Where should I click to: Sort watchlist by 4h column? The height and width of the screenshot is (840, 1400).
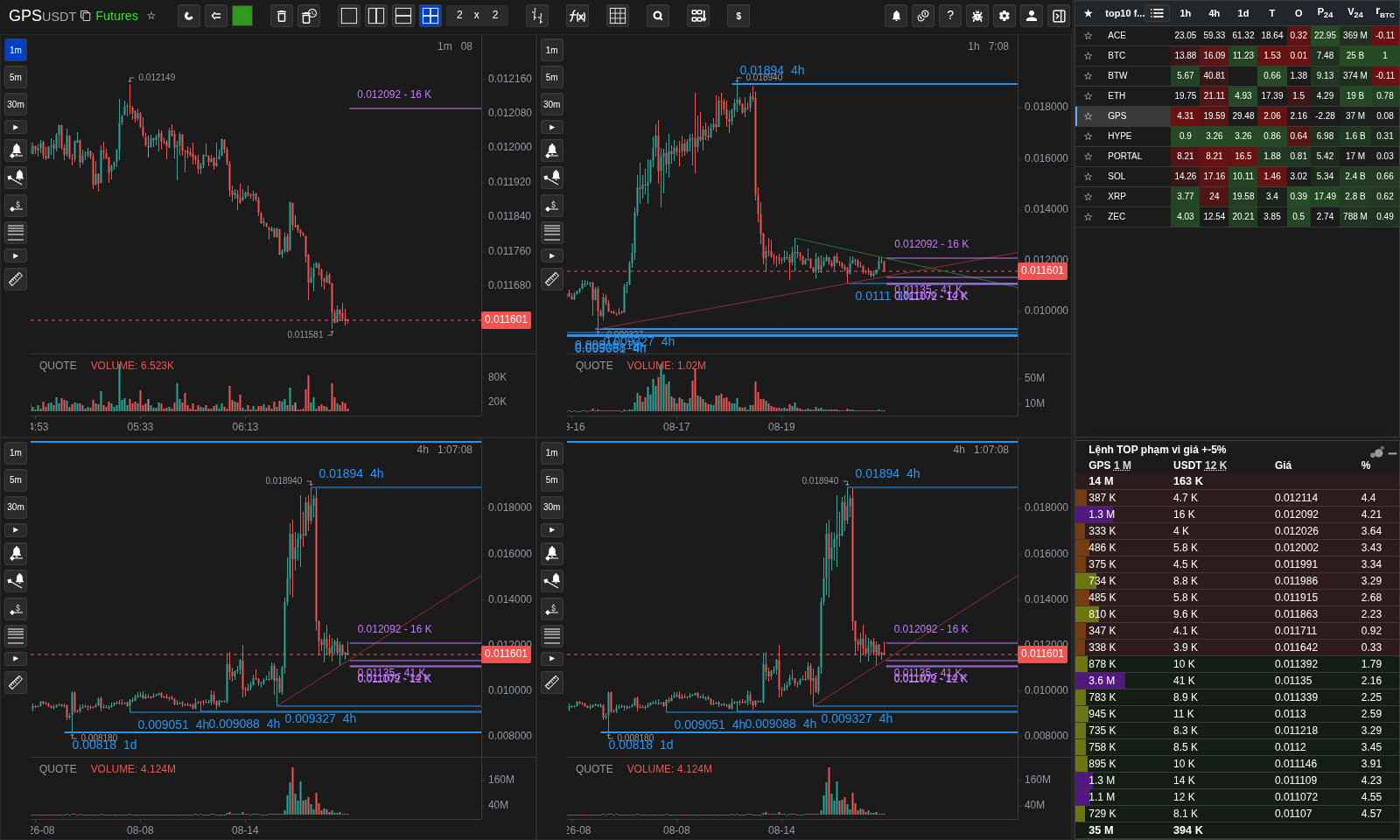click(1214, 13)
